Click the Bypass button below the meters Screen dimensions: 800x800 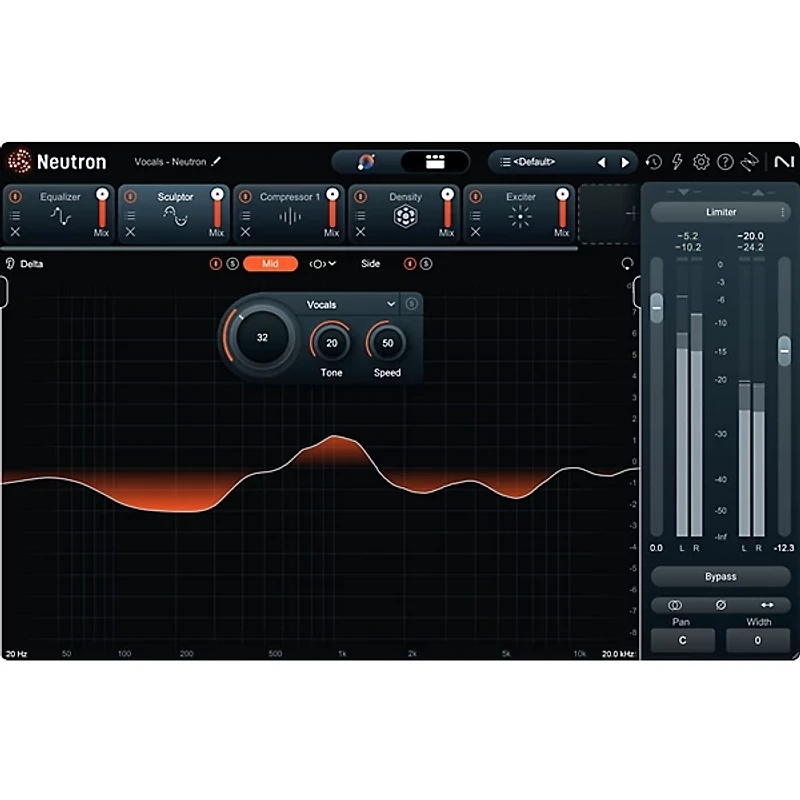720,576
